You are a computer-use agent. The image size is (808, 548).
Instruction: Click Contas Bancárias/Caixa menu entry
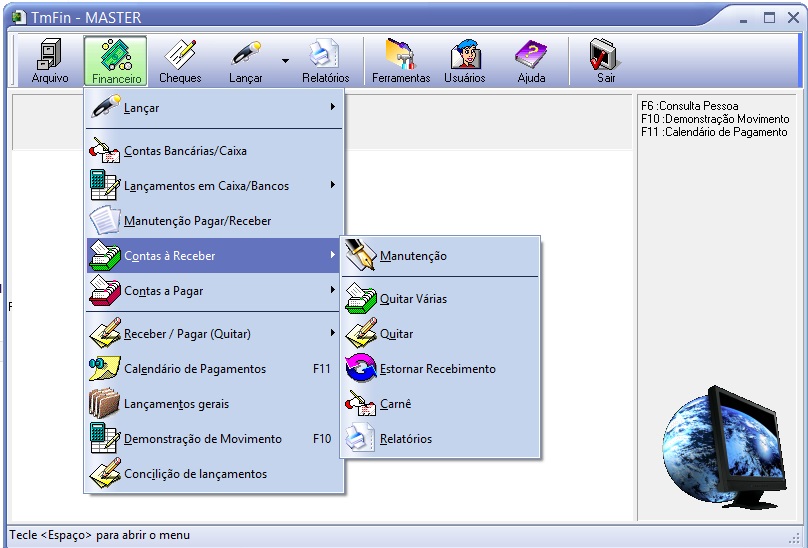[x=185, y=151]
